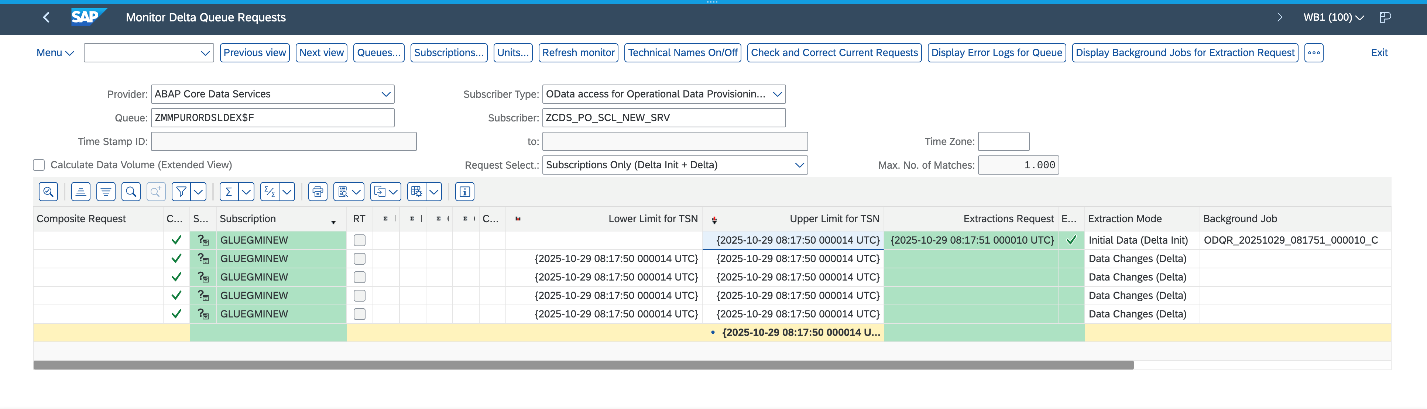1427x409 pixels.
Task: Click the Find search icon in table toolbar
Action: point(131,191)
